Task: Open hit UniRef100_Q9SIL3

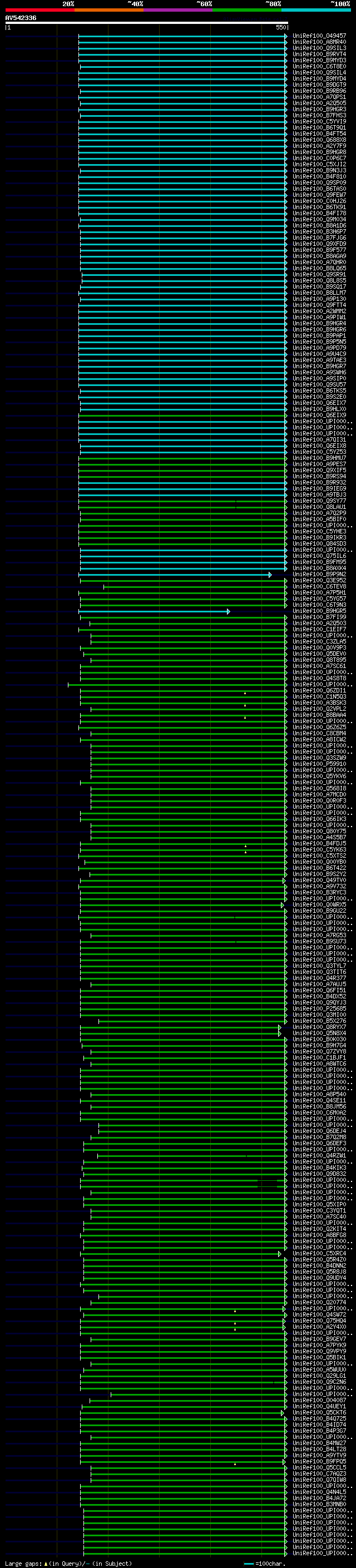Action: point(319,48)
